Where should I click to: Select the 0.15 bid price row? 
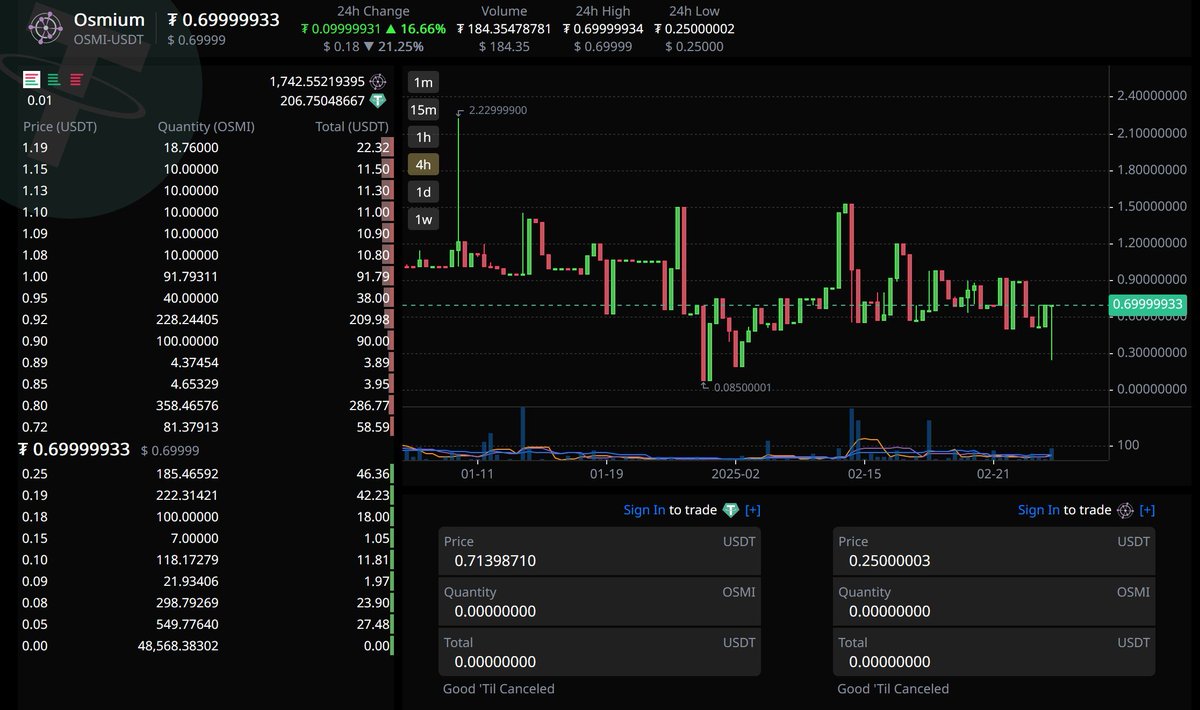(x=208, y=538)
